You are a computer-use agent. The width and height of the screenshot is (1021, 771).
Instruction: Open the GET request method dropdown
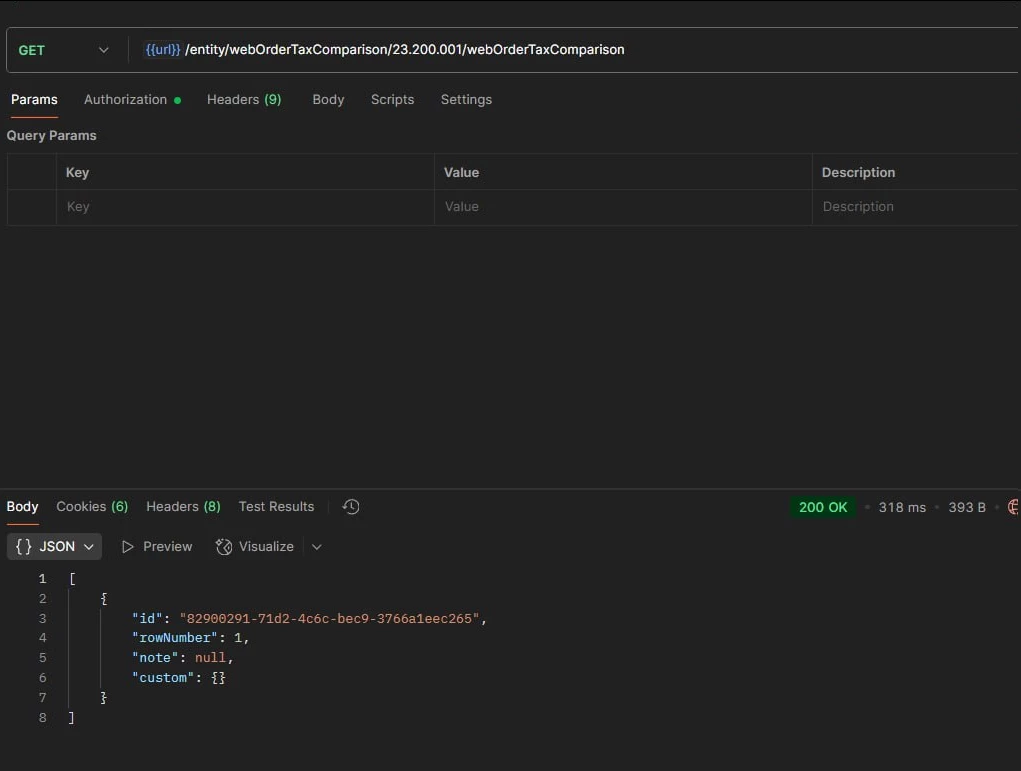[x=103, y=49]
